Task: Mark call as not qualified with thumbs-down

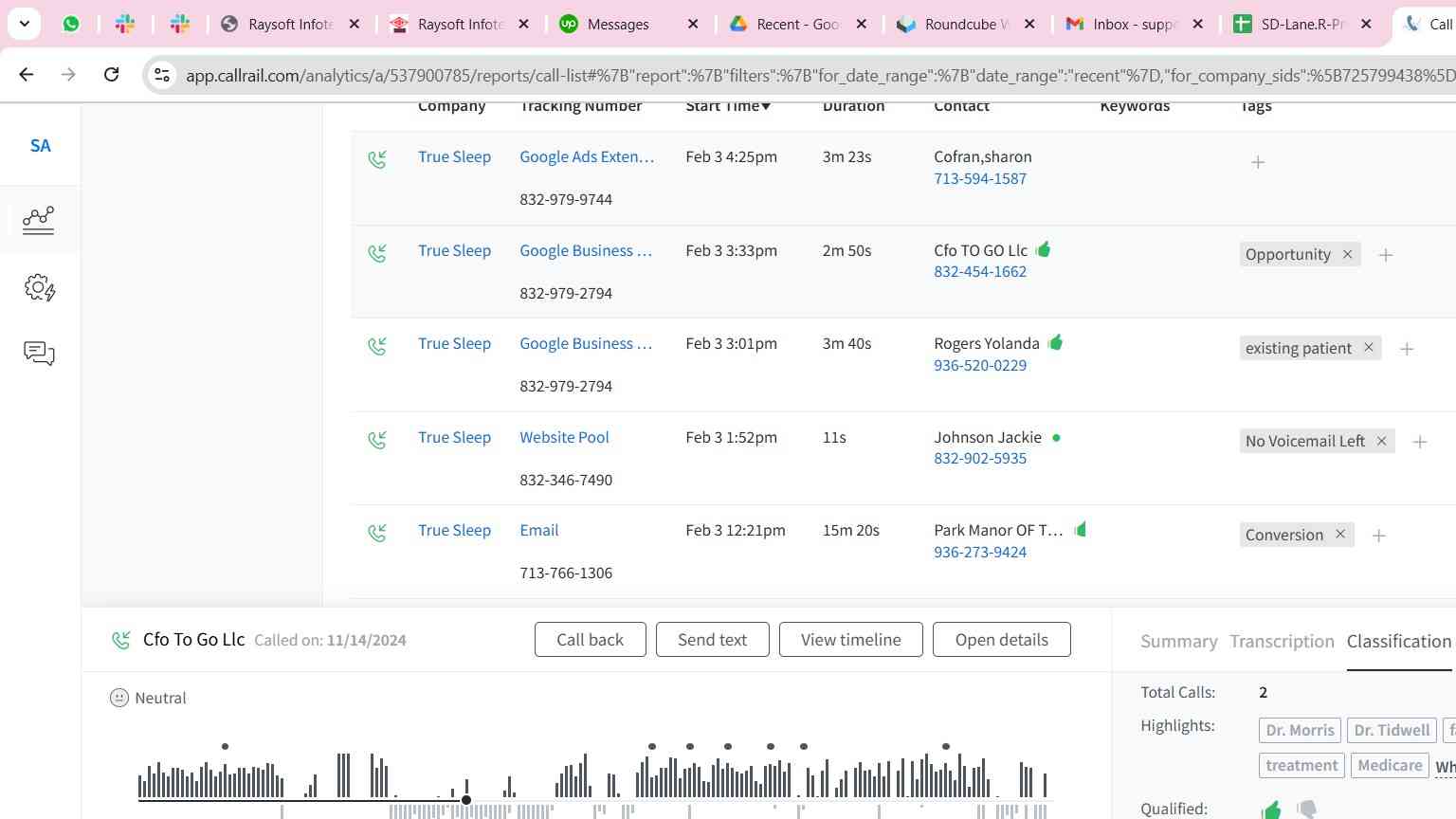Action: pyautogui.click(x=1307, y=810)
